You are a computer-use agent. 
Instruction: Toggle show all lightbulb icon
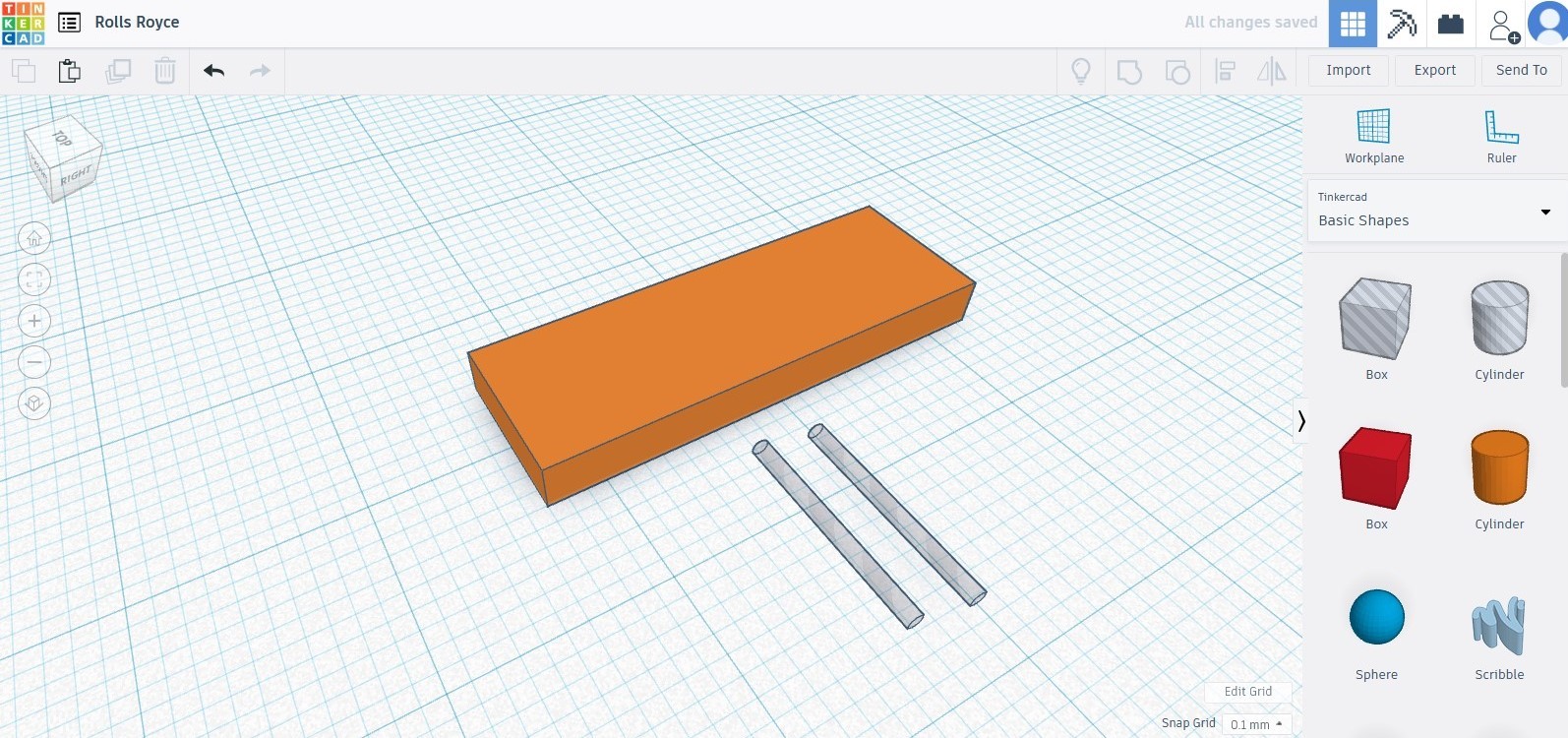(x=1081, y=71)
